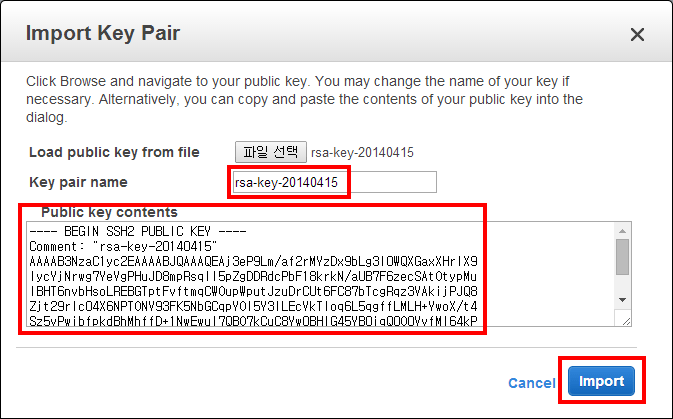Click the instruction paragraph about Browse
673x419 pixels.
tap(300, 99)
